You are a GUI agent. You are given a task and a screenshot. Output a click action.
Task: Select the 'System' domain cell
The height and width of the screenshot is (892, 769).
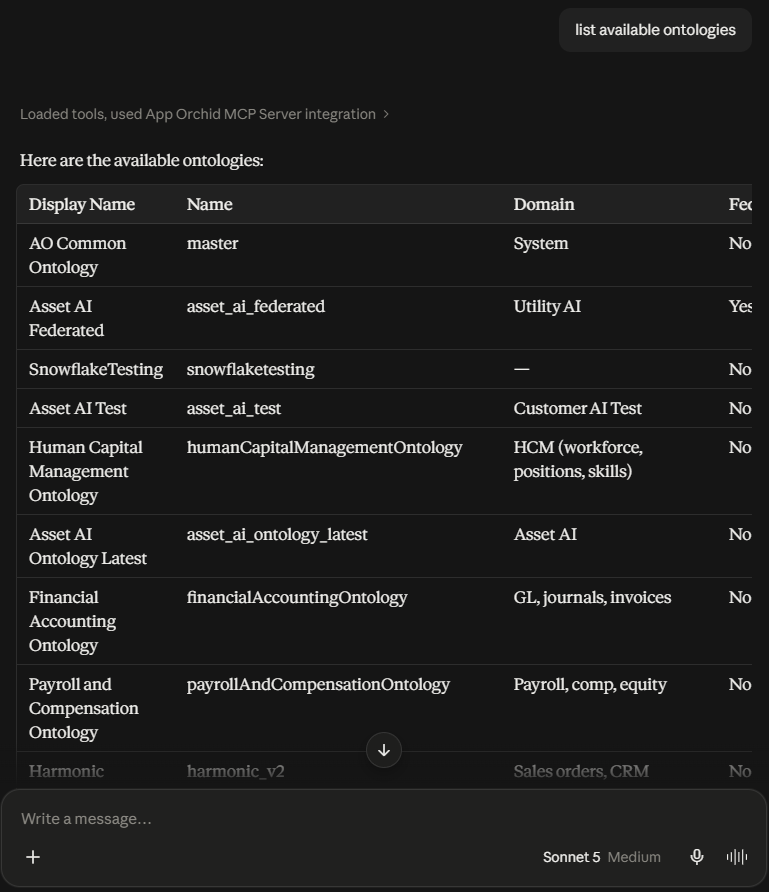(541, 243)
